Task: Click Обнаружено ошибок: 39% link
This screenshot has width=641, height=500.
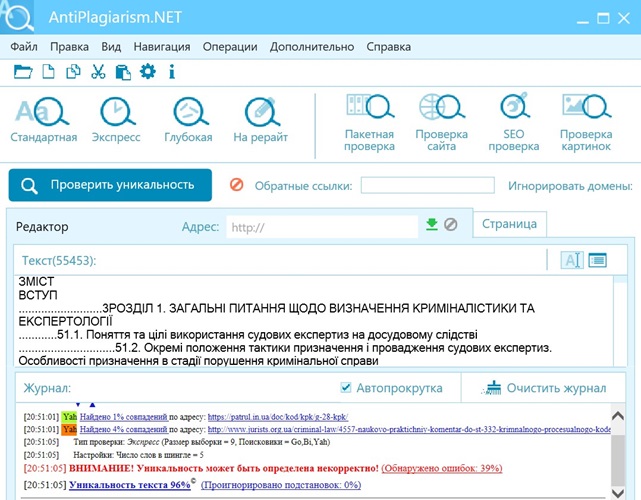Action: coord(442,468)
